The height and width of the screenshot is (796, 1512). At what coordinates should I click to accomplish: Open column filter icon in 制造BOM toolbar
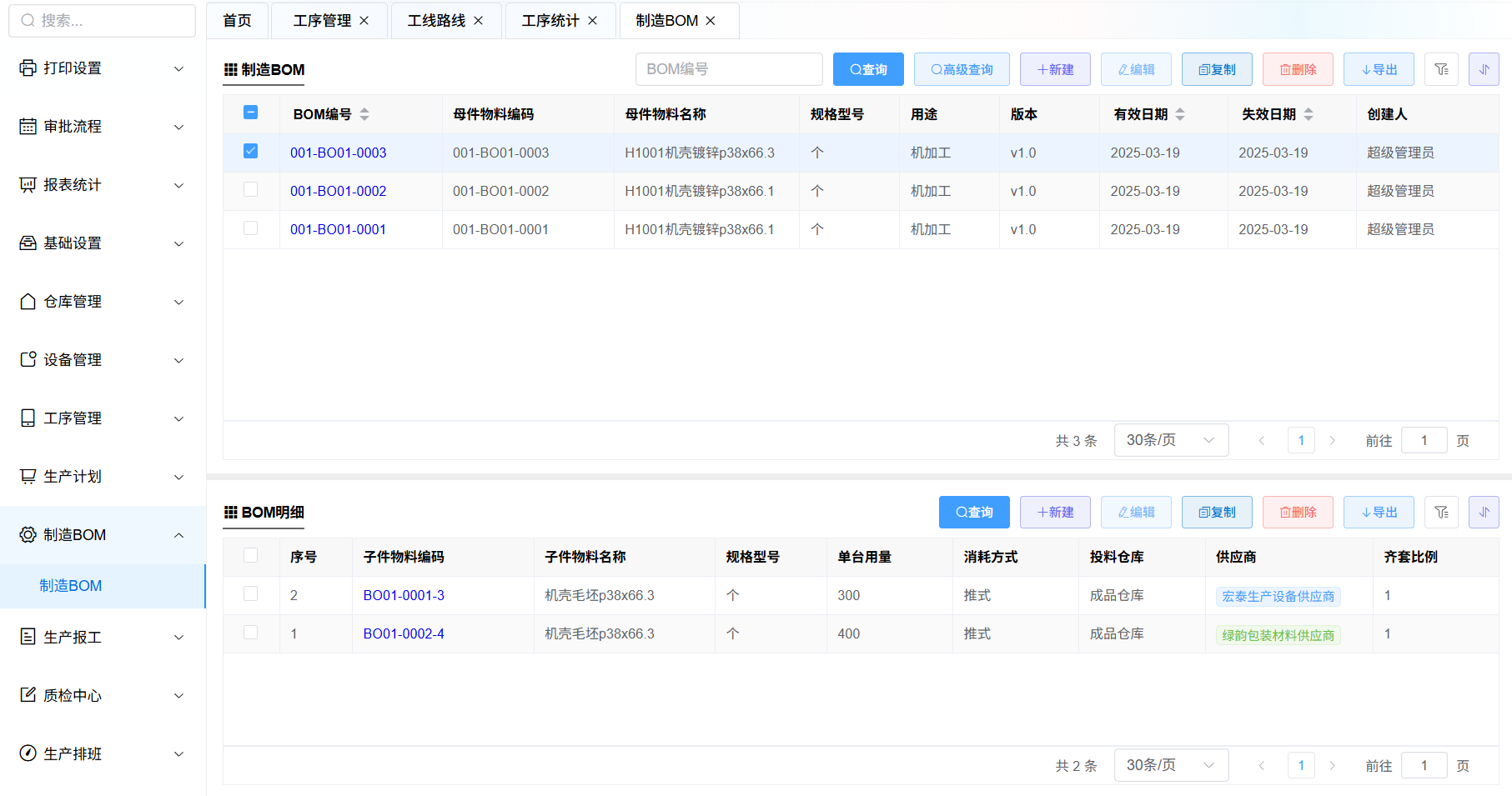point(1442,69)
